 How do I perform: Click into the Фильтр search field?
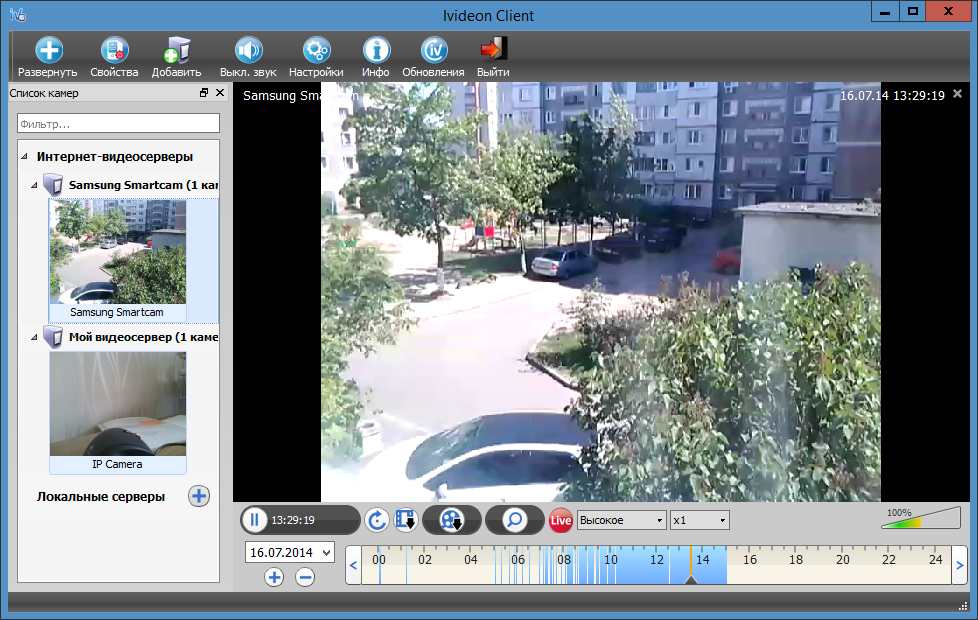point(119,124)
